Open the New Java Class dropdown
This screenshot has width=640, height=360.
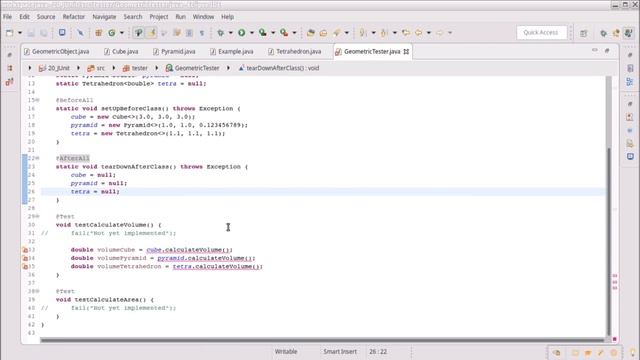click(x=121, y=33)
